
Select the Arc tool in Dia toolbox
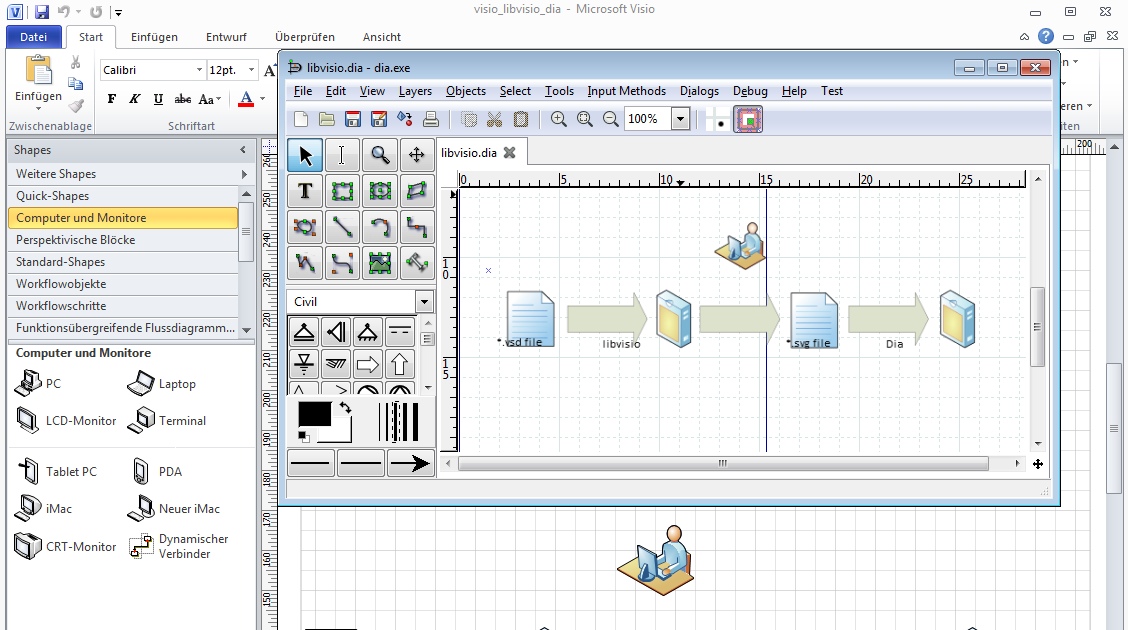tap(380, 227)
